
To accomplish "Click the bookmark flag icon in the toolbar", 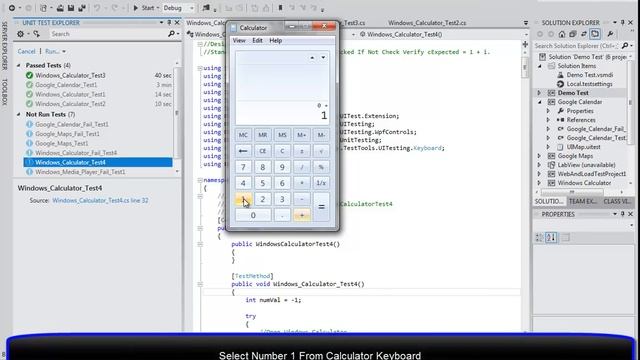I will tap(280, 8).
